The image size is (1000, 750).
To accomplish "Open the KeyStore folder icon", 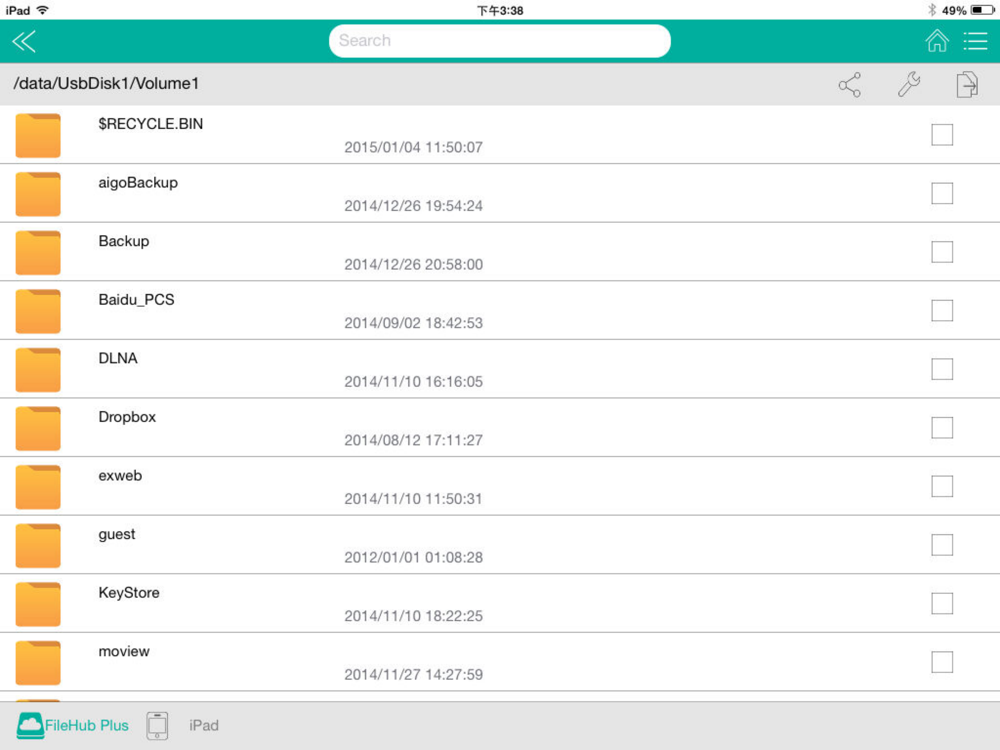I will click(38, 605).
